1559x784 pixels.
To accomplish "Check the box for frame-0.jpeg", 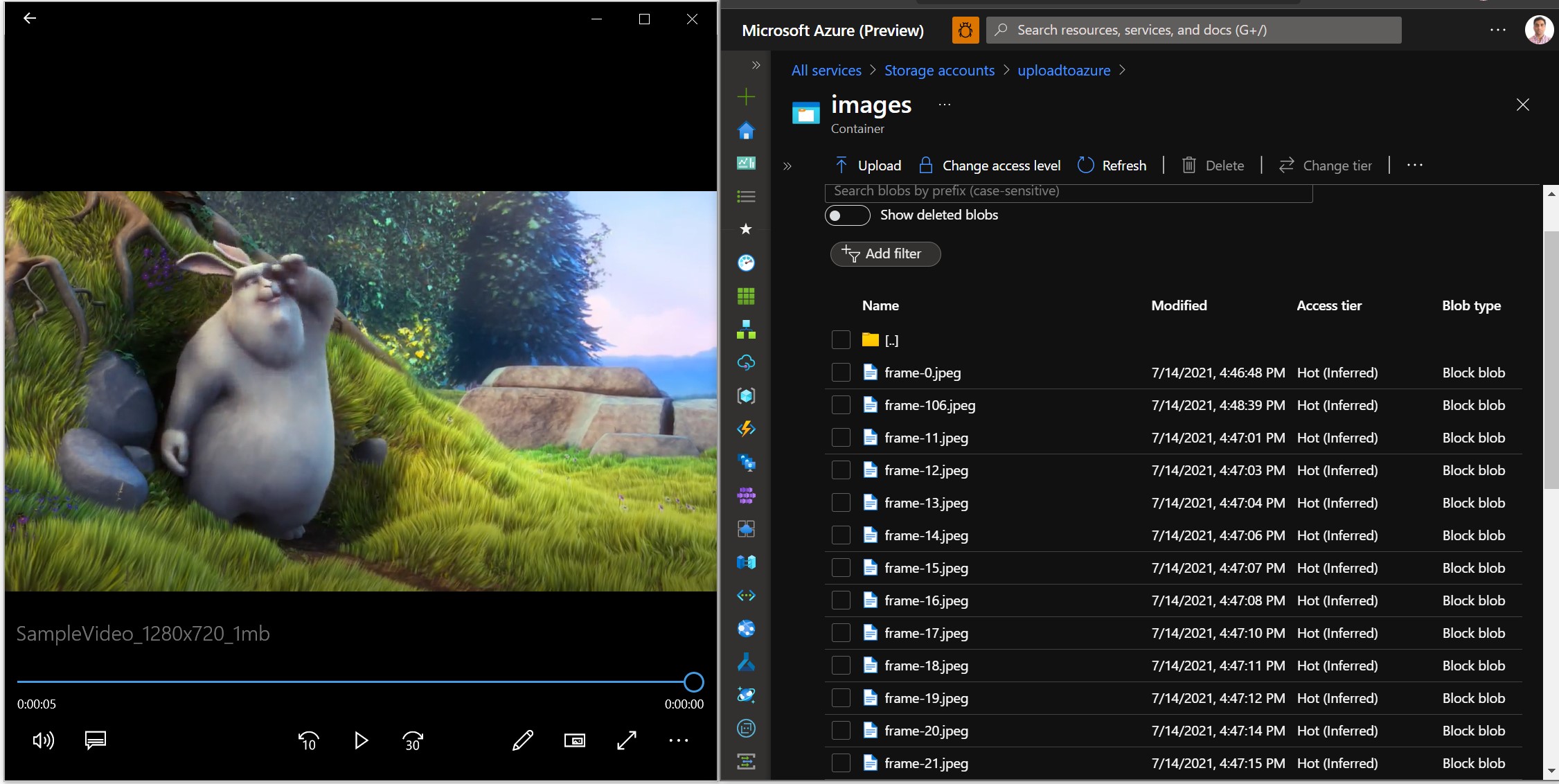I will click(x=841, y=373).
